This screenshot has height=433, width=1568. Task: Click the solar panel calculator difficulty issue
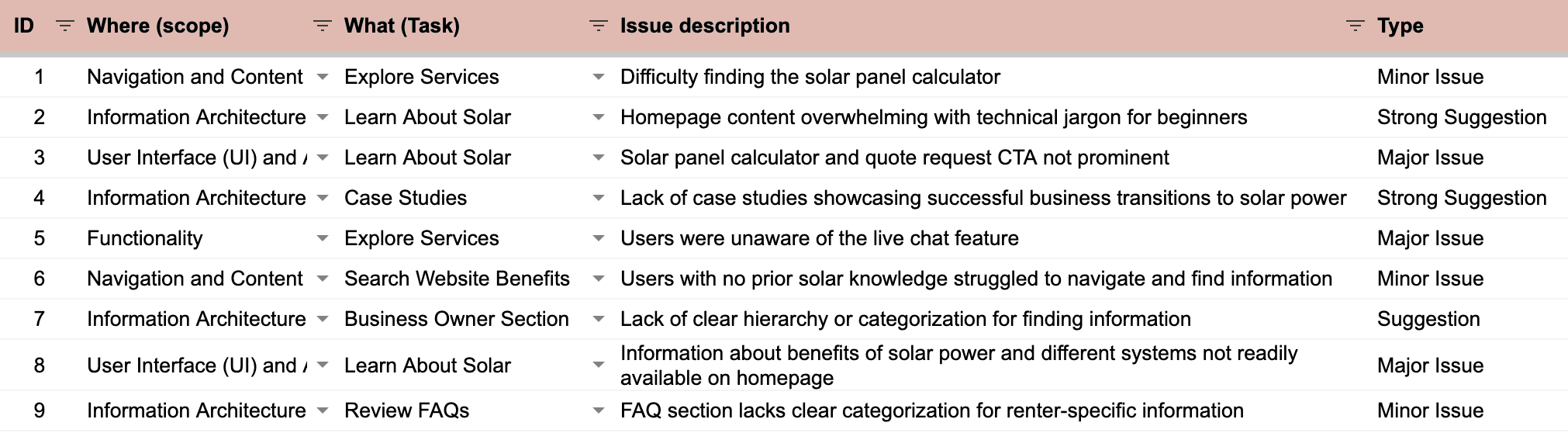[x=810, y=77]
